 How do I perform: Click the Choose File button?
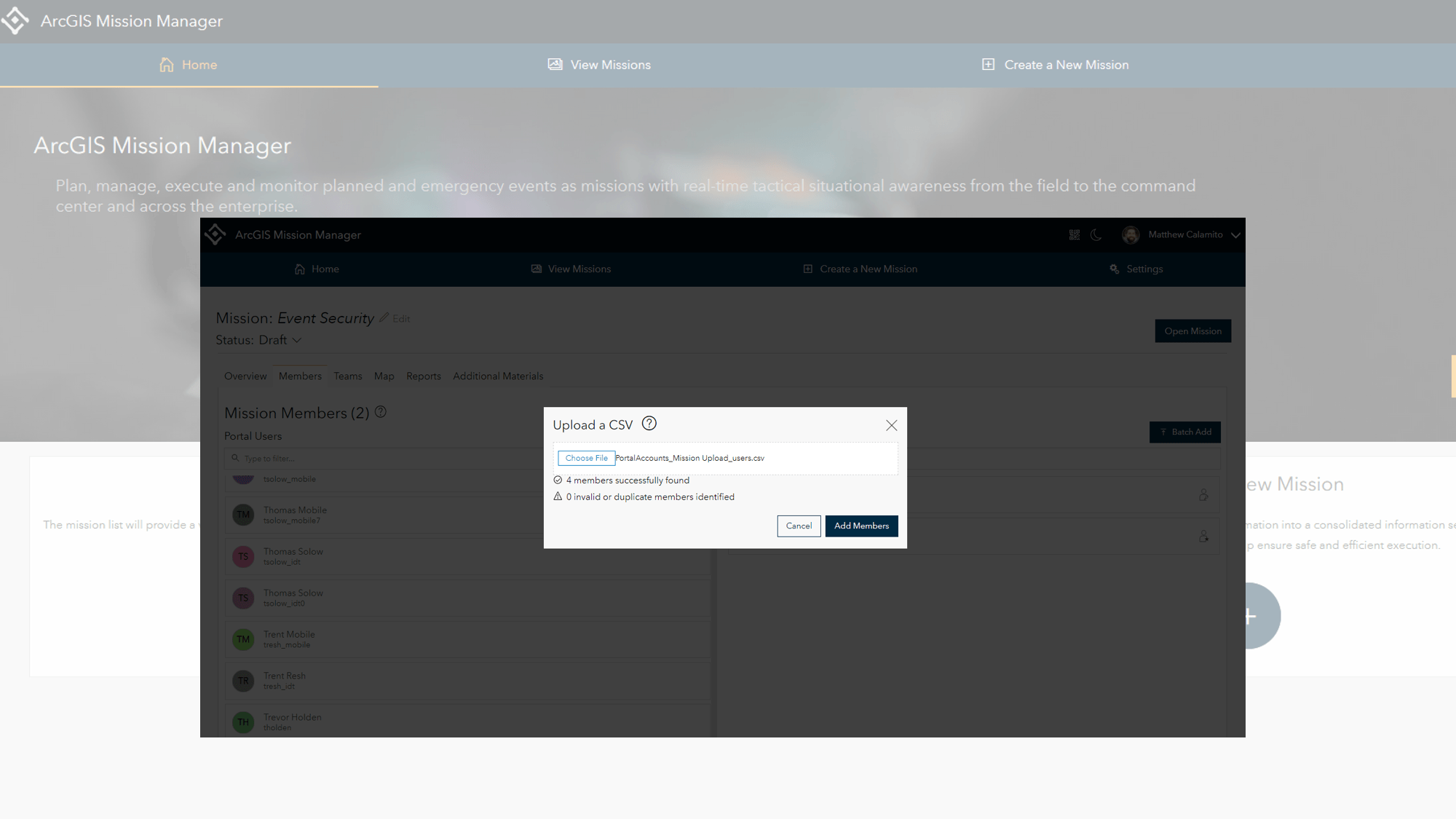tap(585, 458)
